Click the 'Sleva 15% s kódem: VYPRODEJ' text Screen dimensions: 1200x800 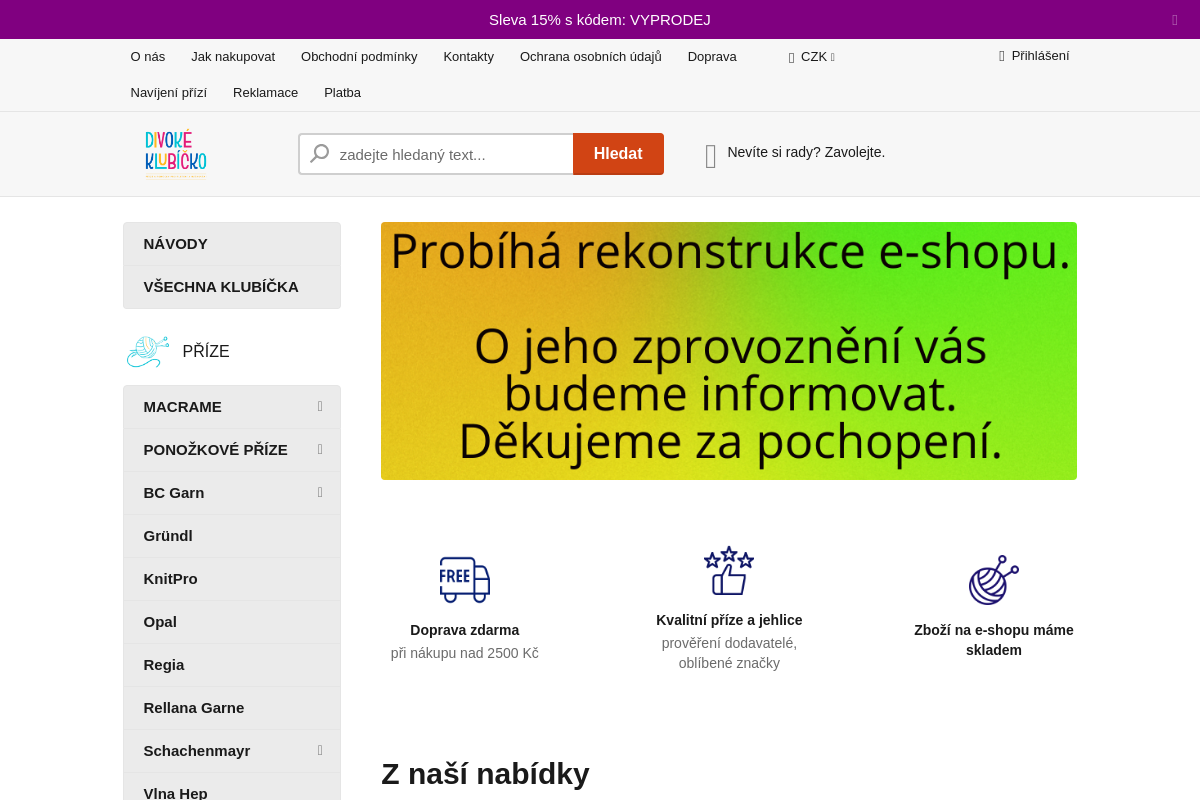[600, 20]
